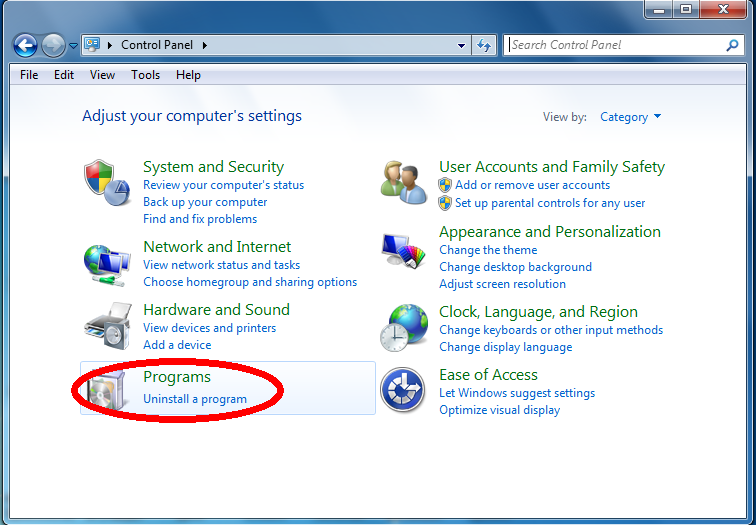The height and width of the screenshot is (525, 756).
Task: Open the Network and Internet category
Action: point(217,247)
